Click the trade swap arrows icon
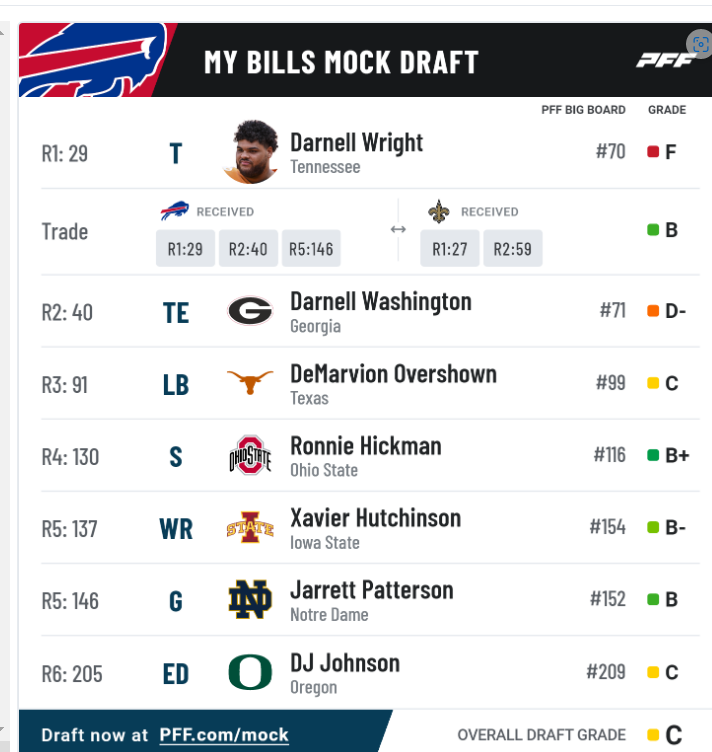Screen dimensions: 712x752 (398, 229)
